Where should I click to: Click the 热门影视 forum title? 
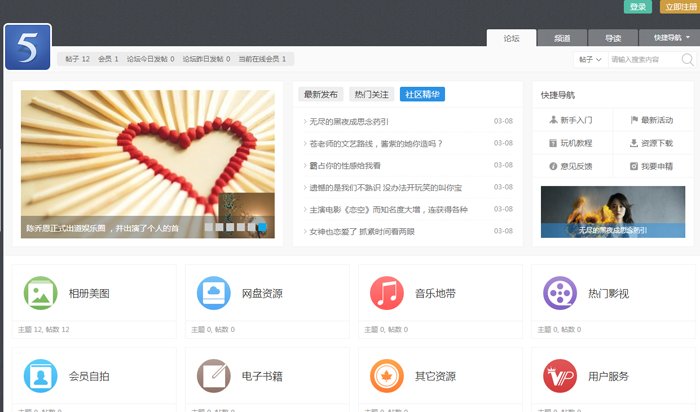click(608, 293)
